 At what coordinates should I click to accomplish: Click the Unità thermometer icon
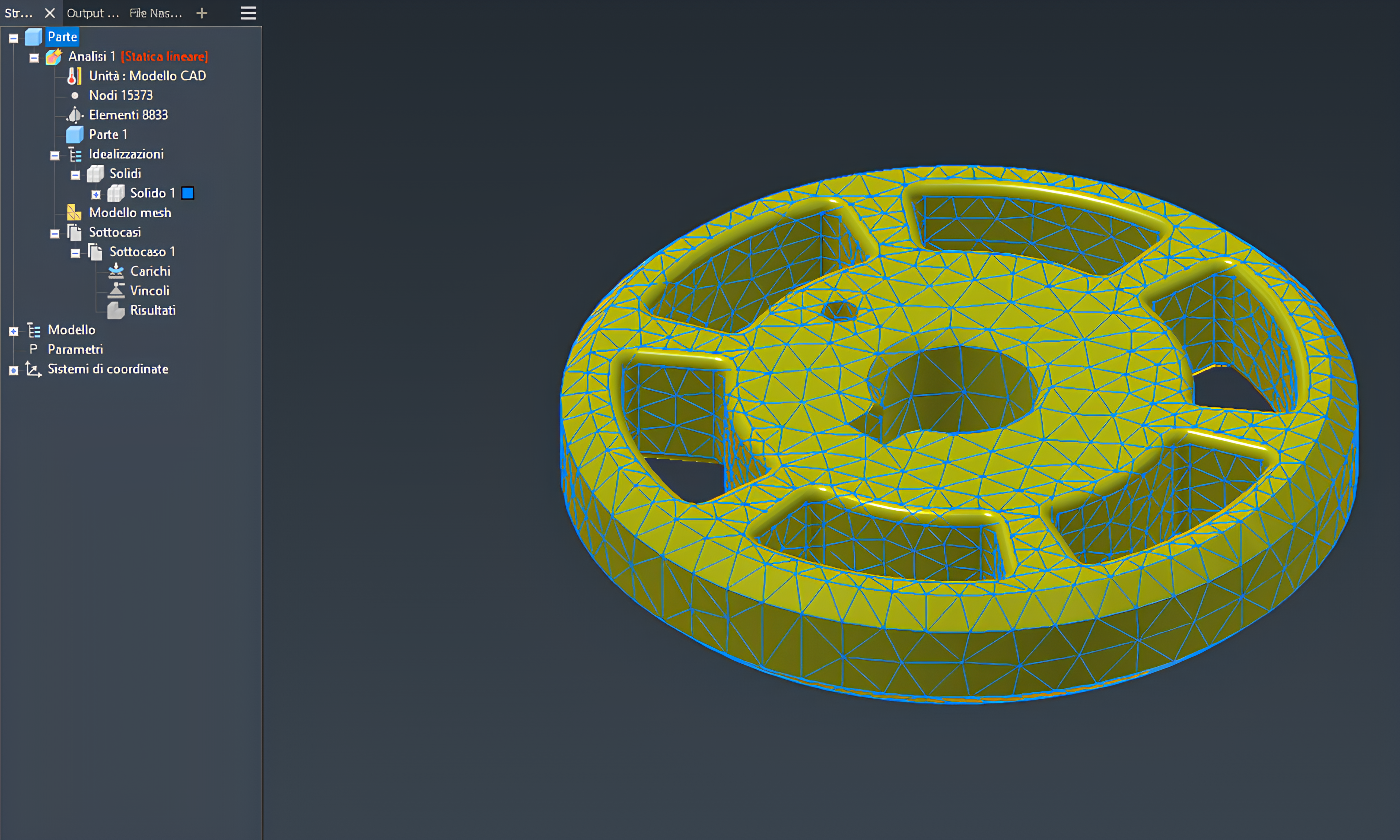click(x=74, y=76)
